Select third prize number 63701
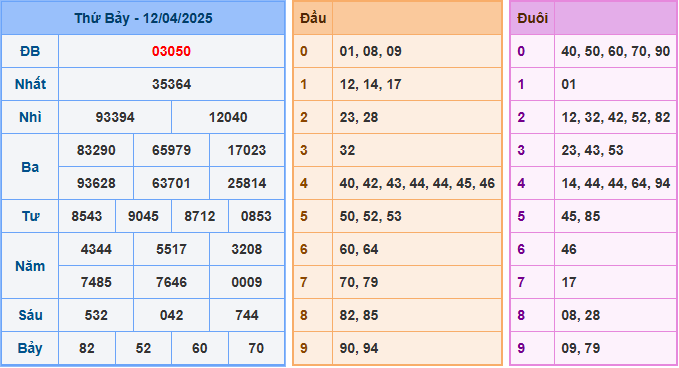Screen dimensions: 679x368 point(171,183)
